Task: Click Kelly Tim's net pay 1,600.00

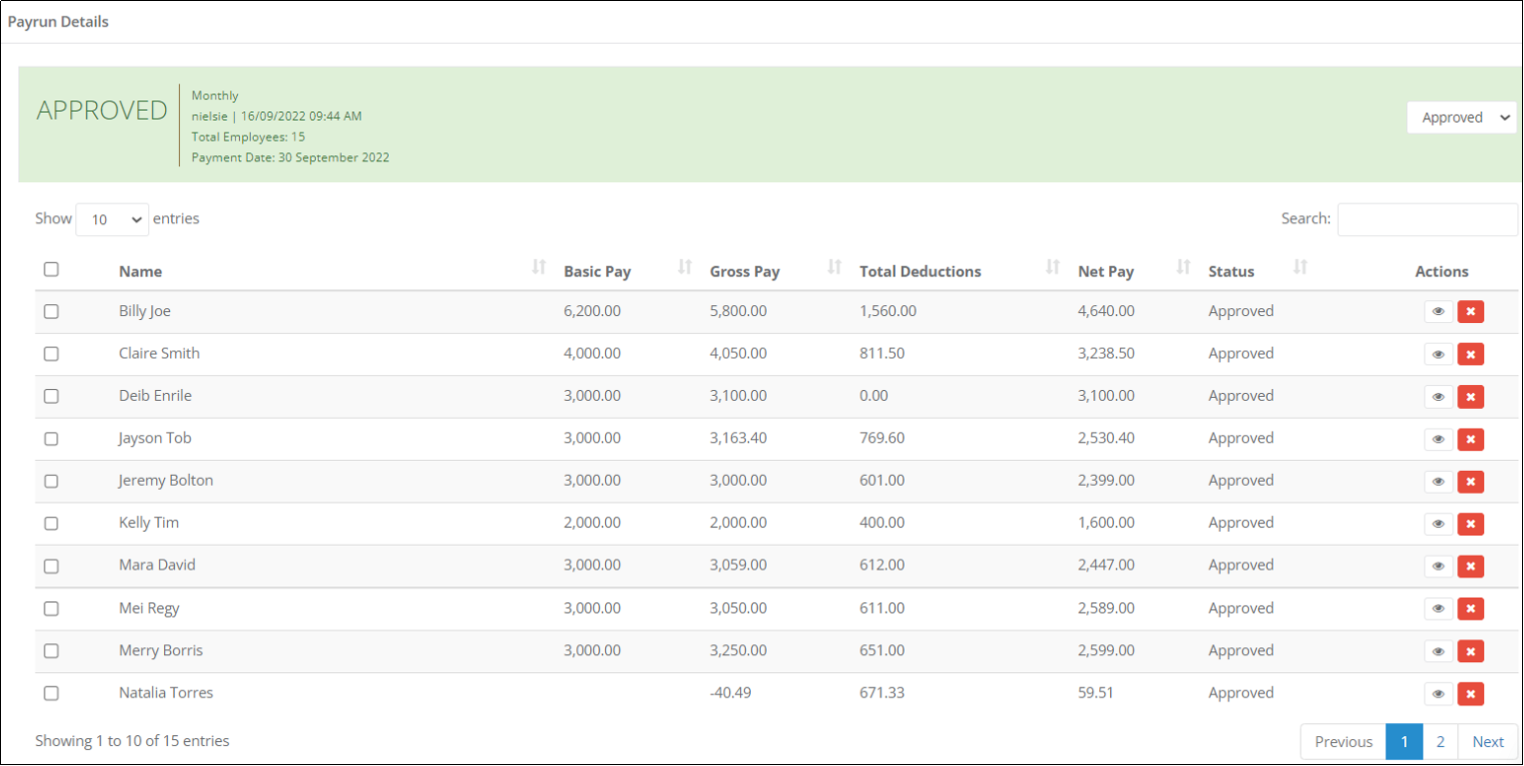Action: pyautogui.click(x=1106, y=523)
